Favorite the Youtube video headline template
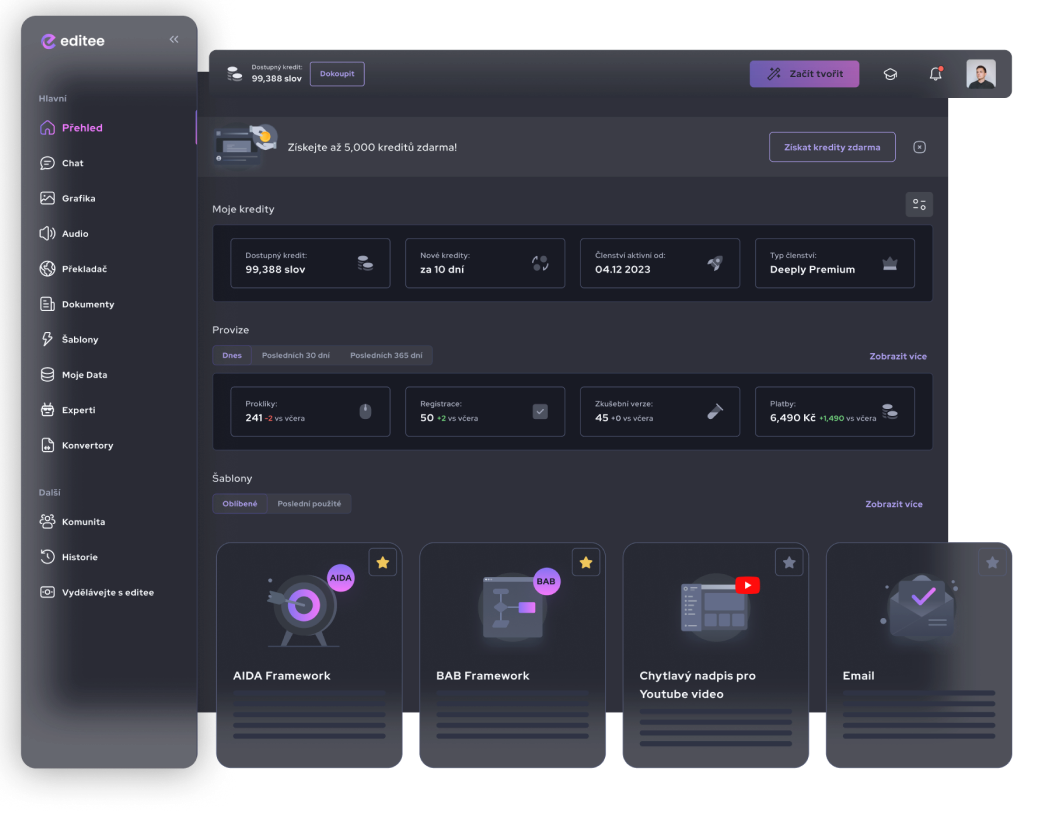 tap(789, 563)
